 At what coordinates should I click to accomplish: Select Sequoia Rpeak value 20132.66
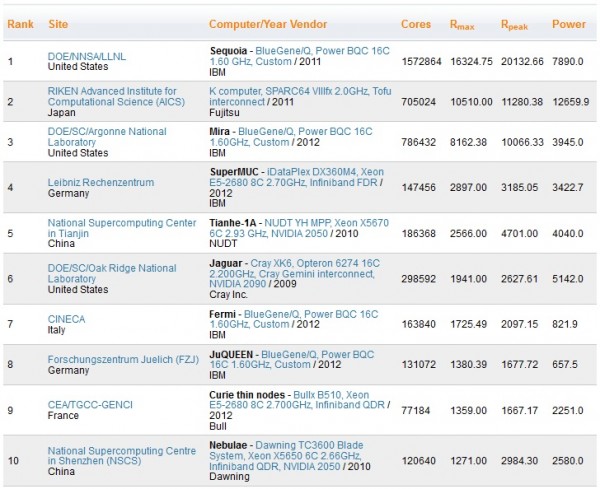click(x=522, y=62)
